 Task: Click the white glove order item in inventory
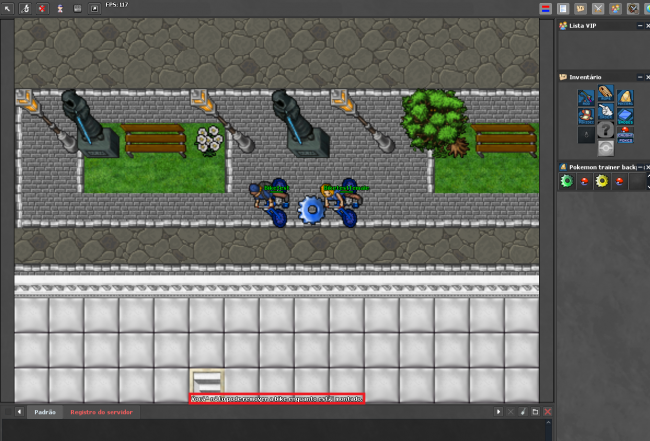click(x=606, y=111)
